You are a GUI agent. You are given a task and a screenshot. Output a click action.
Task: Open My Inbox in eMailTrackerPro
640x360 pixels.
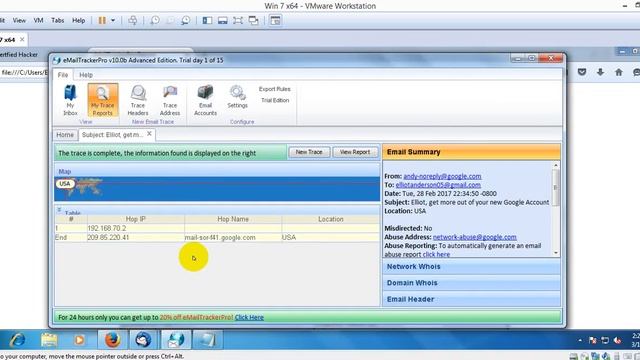pyautogui.click(x=70, y=100)
